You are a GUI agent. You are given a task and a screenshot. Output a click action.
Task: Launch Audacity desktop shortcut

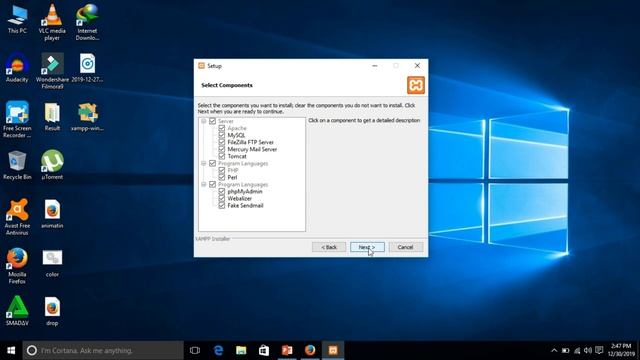click(17, 68)
